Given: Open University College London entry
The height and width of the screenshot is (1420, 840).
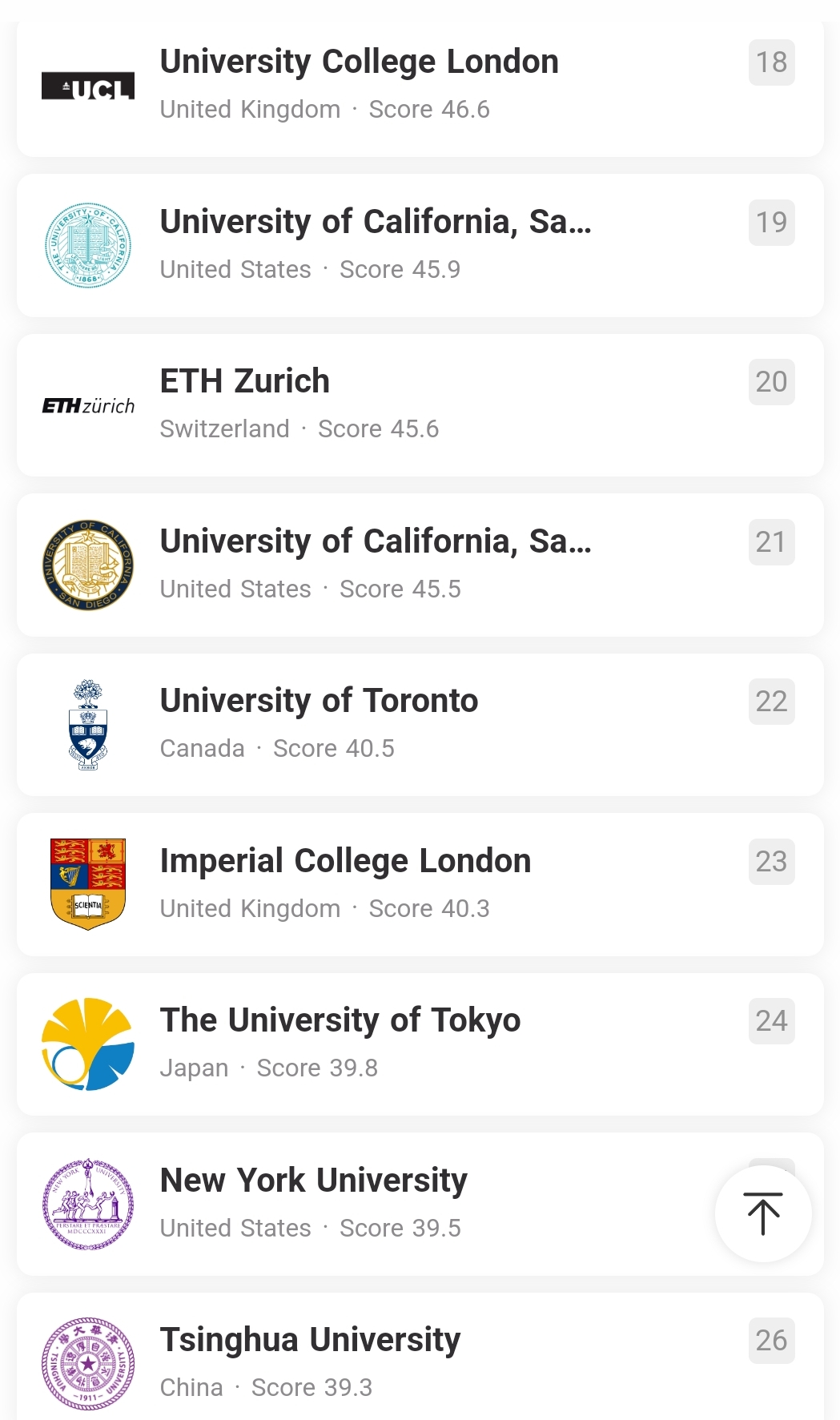Looking at the screenshot, I should point(360,62).
